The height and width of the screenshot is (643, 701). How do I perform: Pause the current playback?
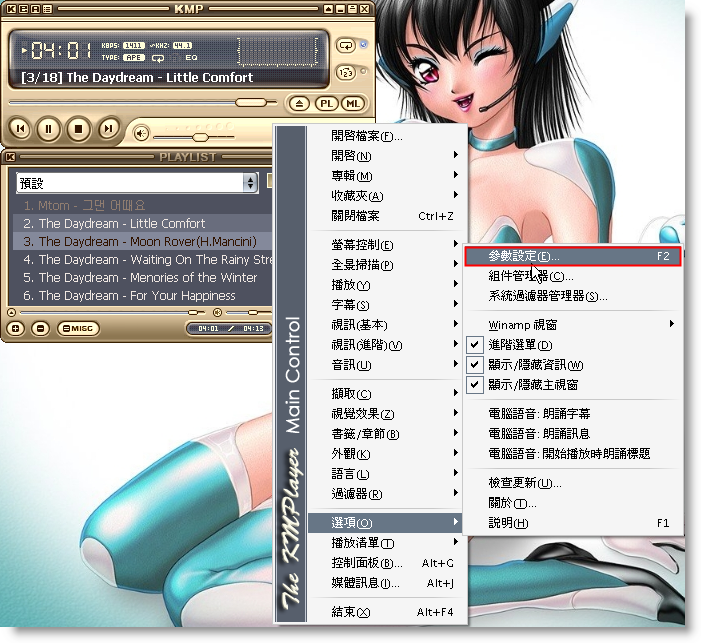point(48,129)
